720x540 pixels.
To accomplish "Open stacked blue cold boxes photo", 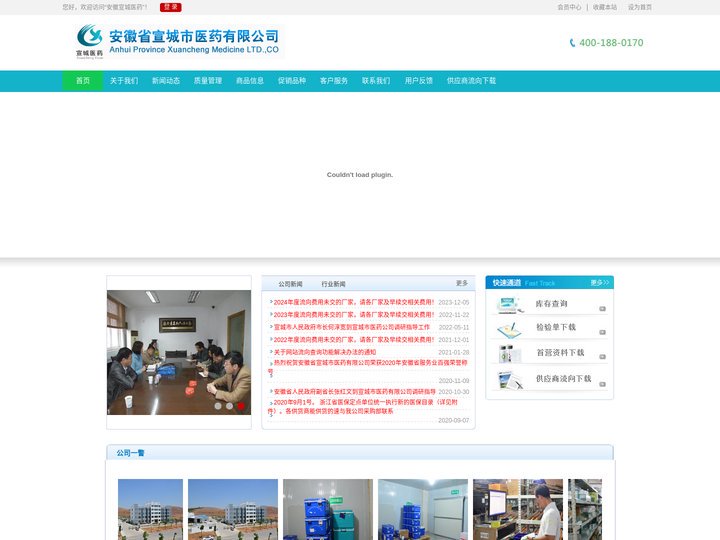I will click(x=328, y=509).
